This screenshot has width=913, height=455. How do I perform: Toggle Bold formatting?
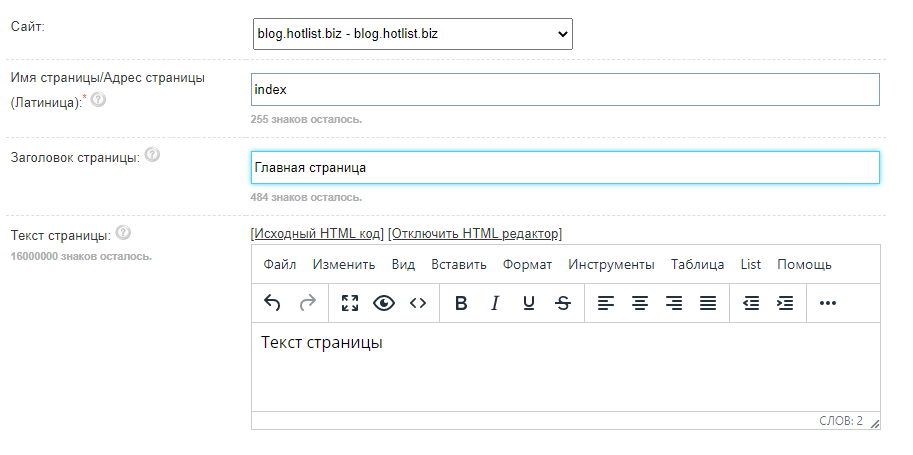(461, 303)
